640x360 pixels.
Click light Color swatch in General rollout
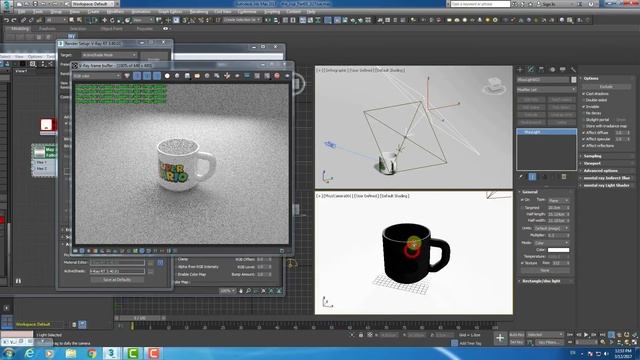(558, 250)
